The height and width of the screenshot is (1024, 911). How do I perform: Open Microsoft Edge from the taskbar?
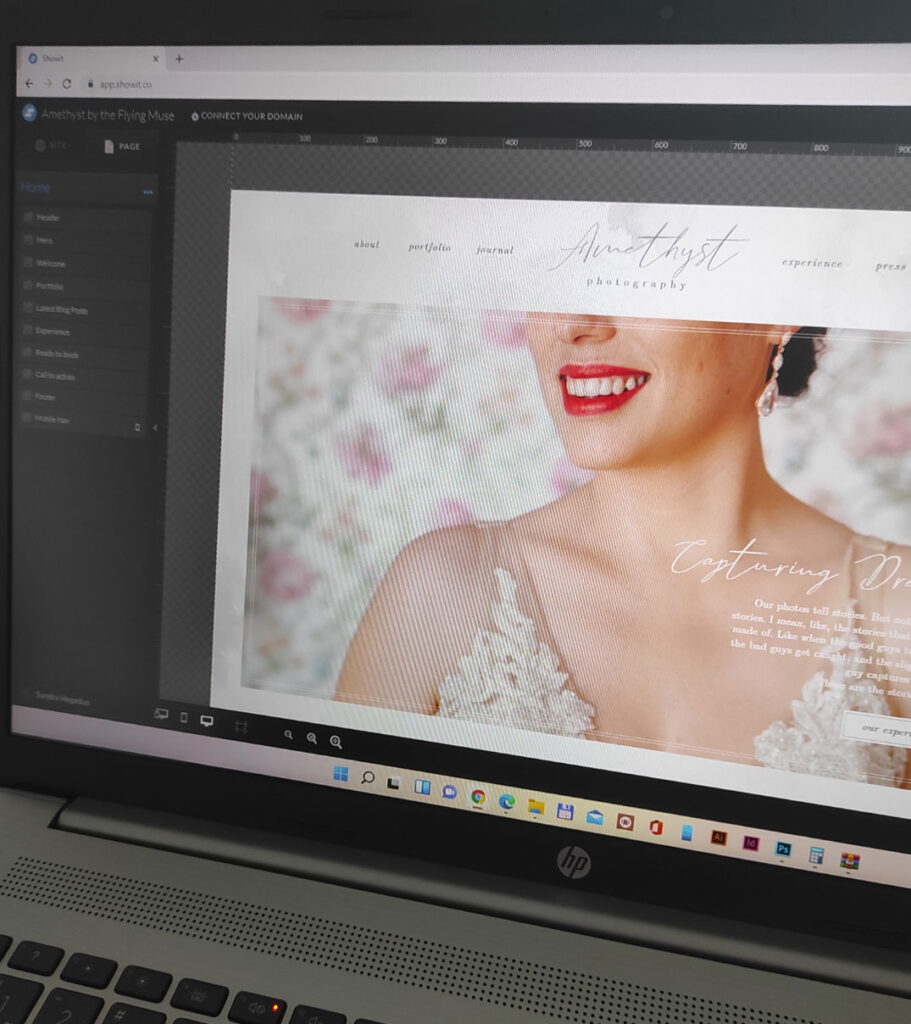pyautogui.click(x=507, y=801)
